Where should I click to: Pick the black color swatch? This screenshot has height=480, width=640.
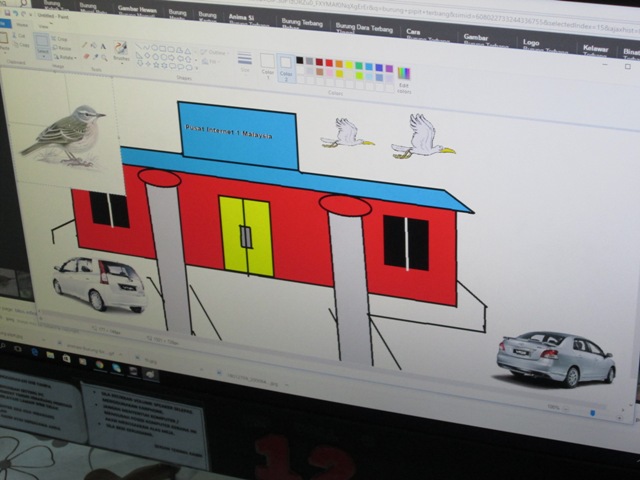pyautogui.click(x=300, y=60)
